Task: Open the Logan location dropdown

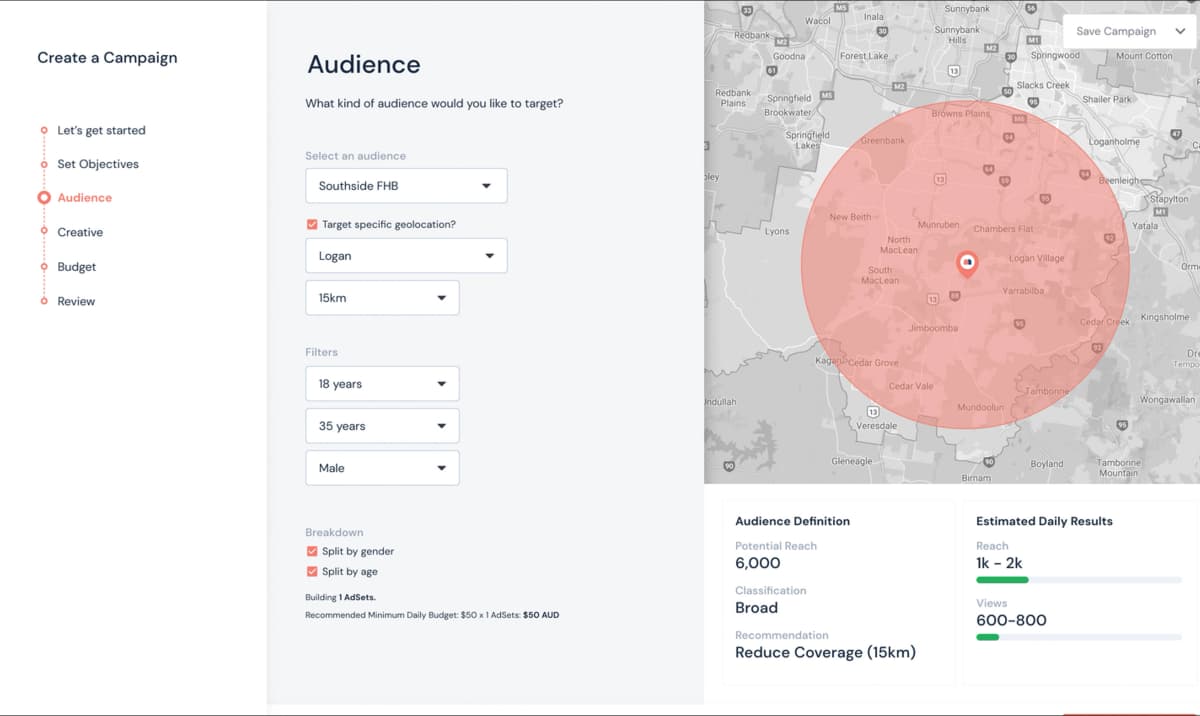Action: point(406,256)
